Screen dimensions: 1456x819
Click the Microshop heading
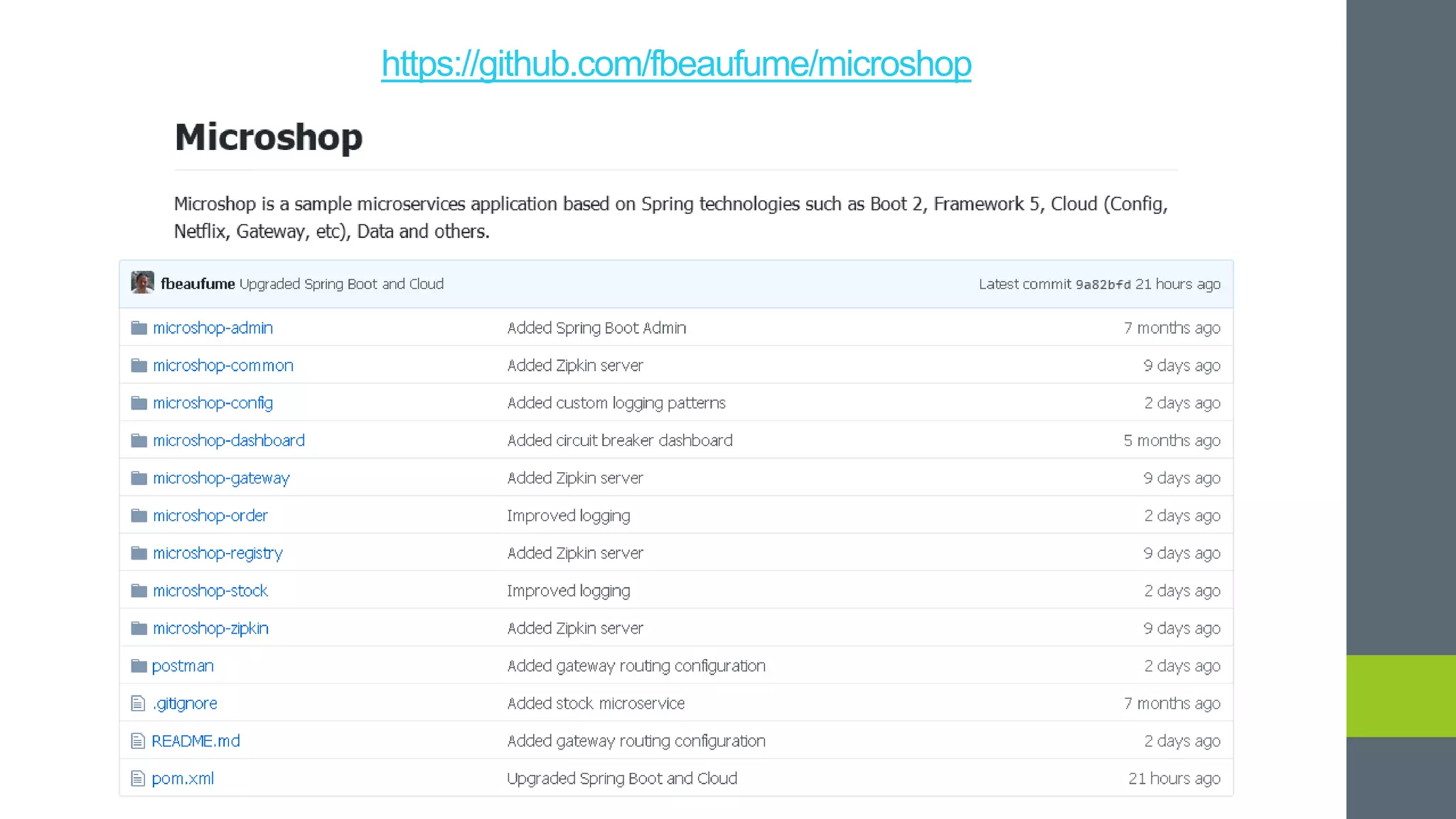point(269,137)
